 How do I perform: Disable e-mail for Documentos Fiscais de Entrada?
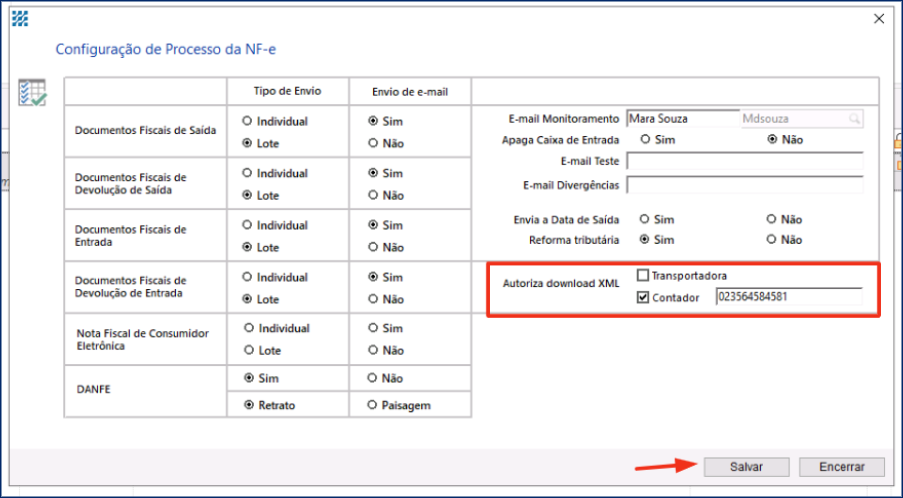click(x=373, y=247)
